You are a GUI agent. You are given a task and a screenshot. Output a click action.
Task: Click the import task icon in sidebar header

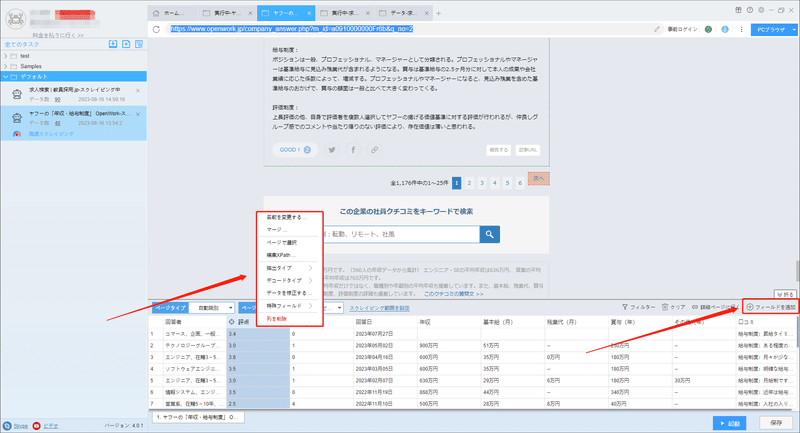coord(113,44)
